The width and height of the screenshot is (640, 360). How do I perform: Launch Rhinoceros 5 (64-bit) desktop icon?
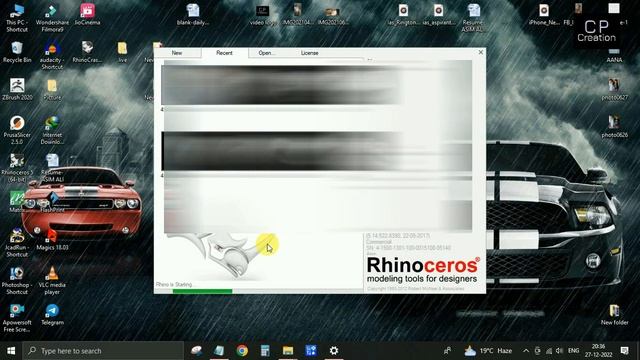click(x=17, y=168)
